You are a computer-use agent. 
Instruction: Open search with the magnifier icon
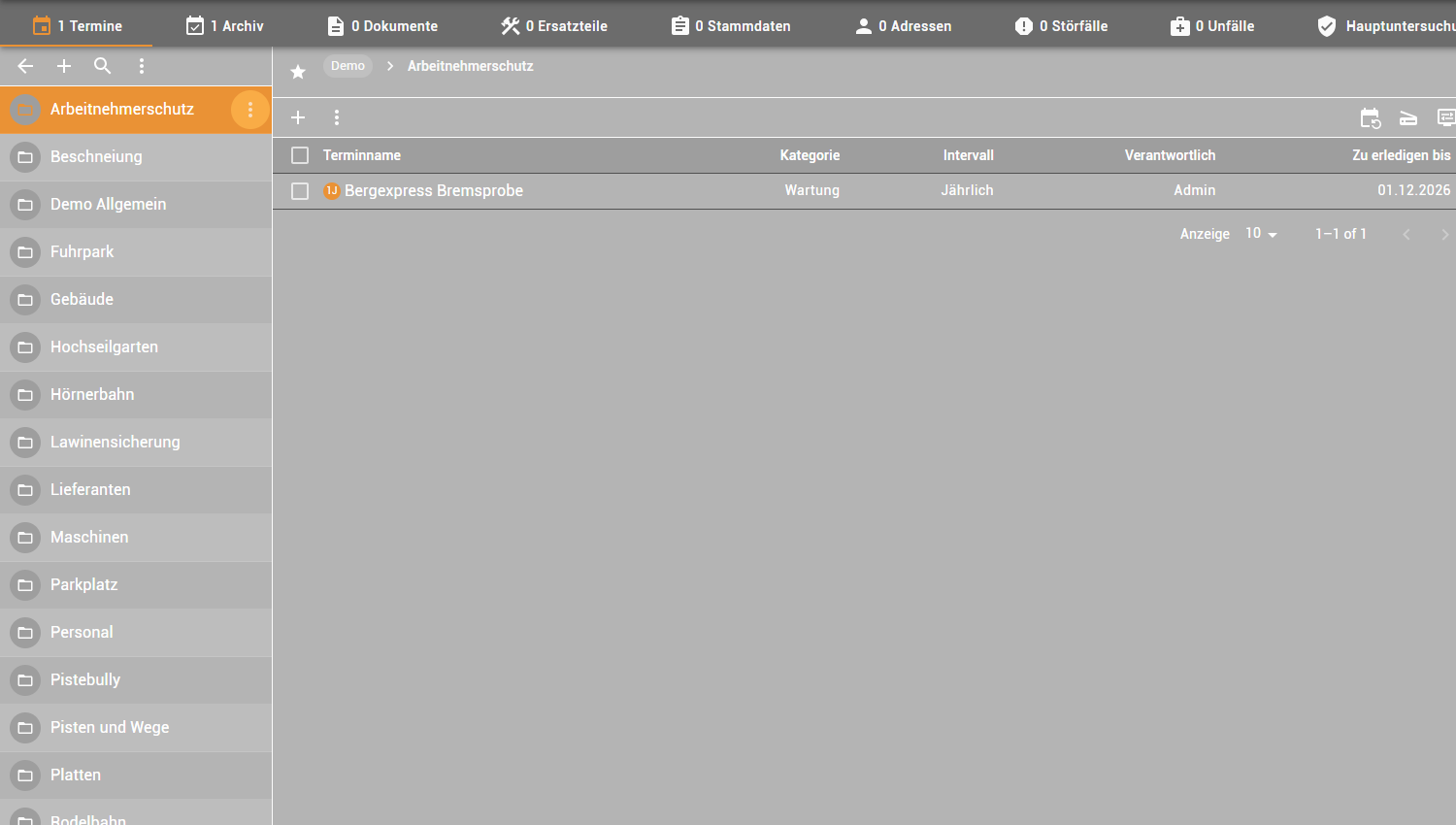[102, 66]
